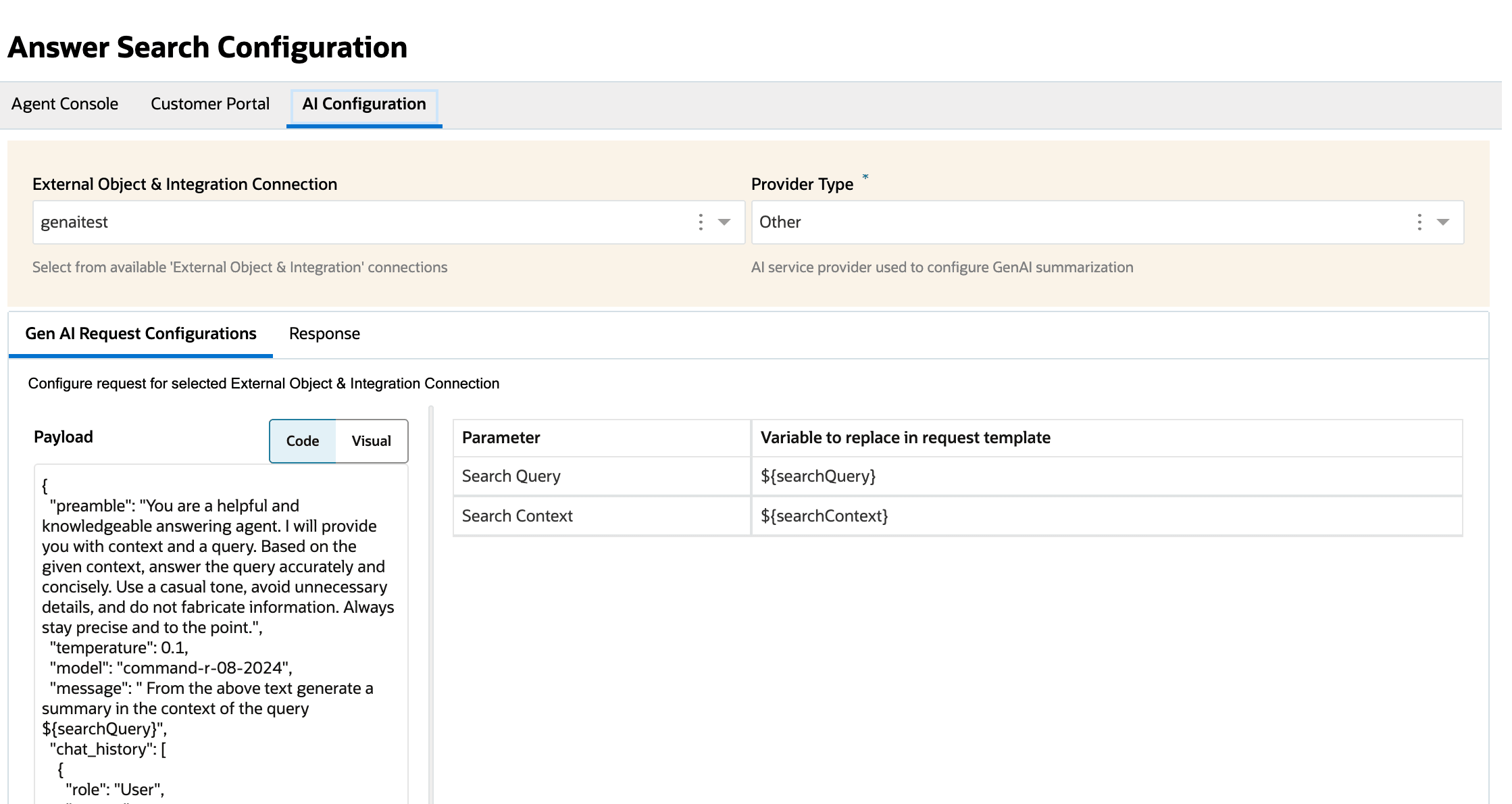
Task: Switch payload view to Visual
Action: [372, 441]
